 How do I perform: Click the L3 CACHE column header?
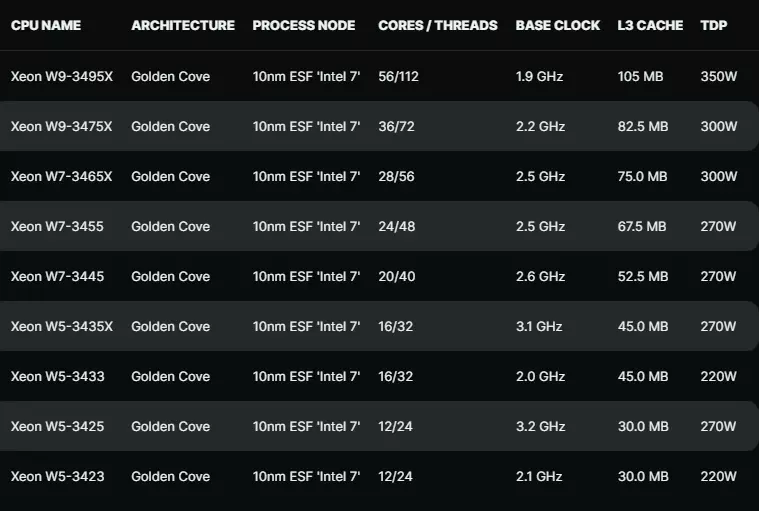click(x=650, y=25)
